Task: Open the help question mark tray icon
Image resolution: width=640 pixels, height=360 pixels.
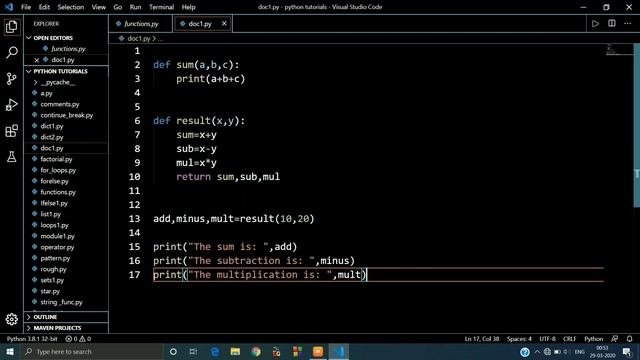Action: [x=525, y=351]
